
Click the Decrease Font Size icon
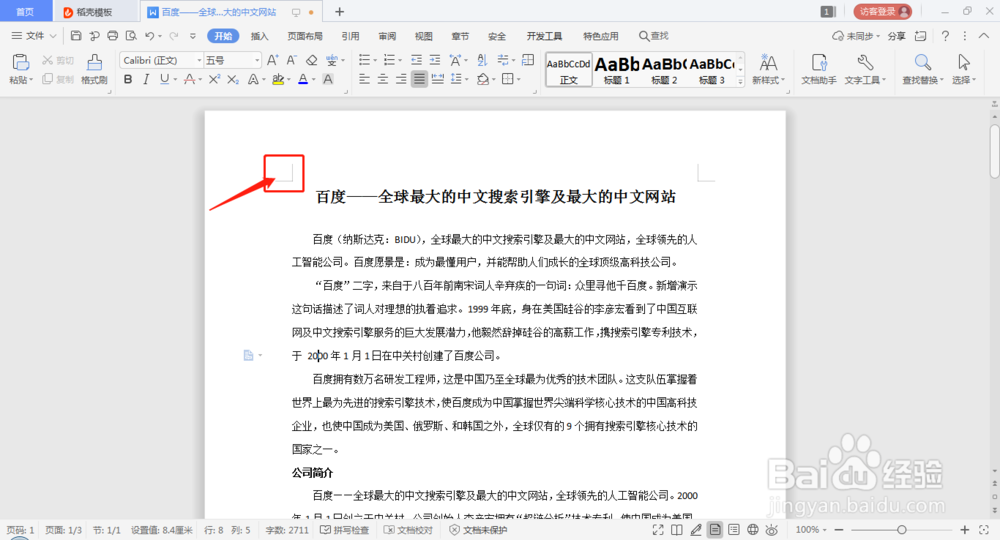point(291,60)
